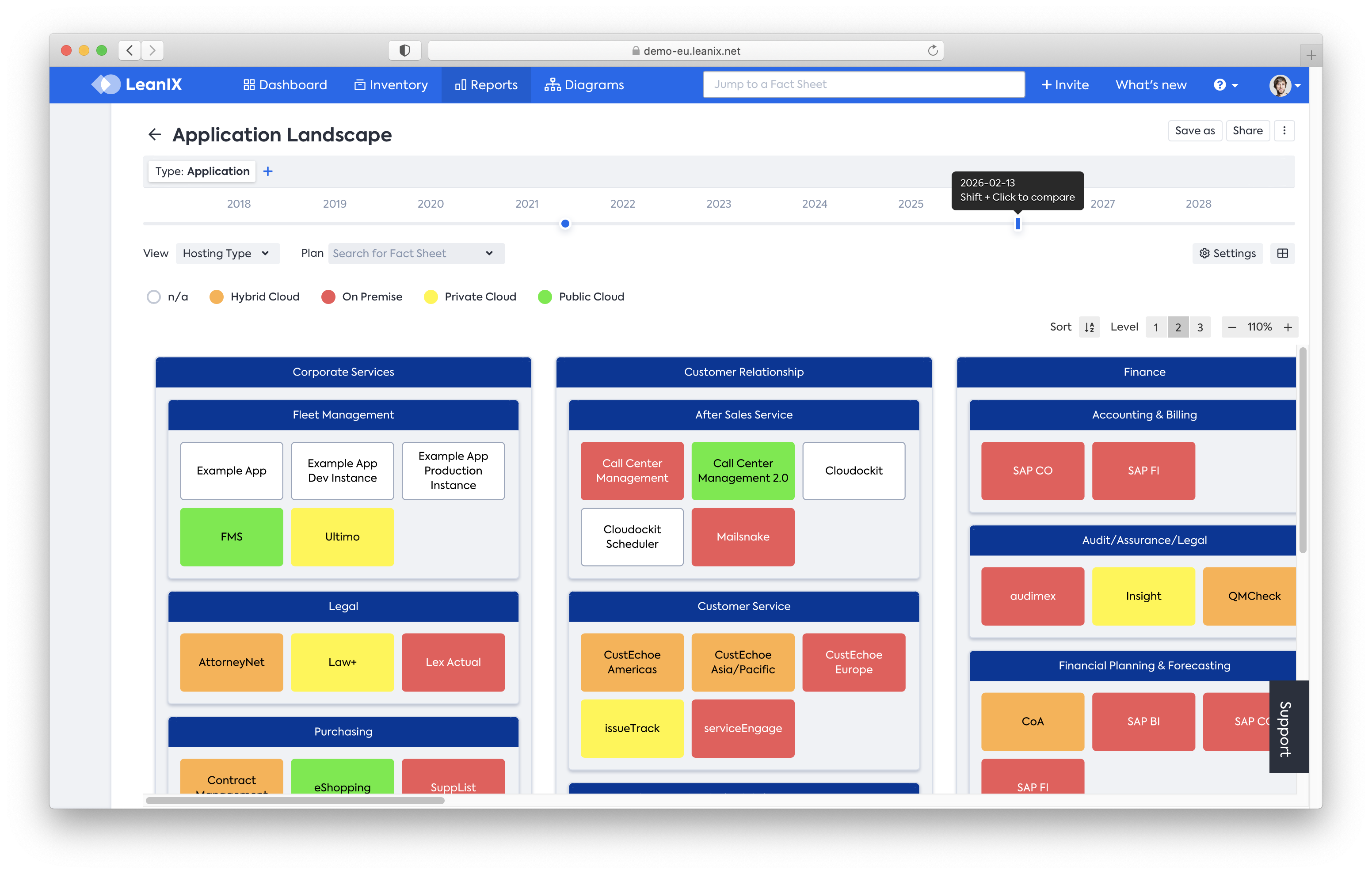Open the Diagrams tab
This screenshot has height=874, width=1372.
(x=584, y=85)
